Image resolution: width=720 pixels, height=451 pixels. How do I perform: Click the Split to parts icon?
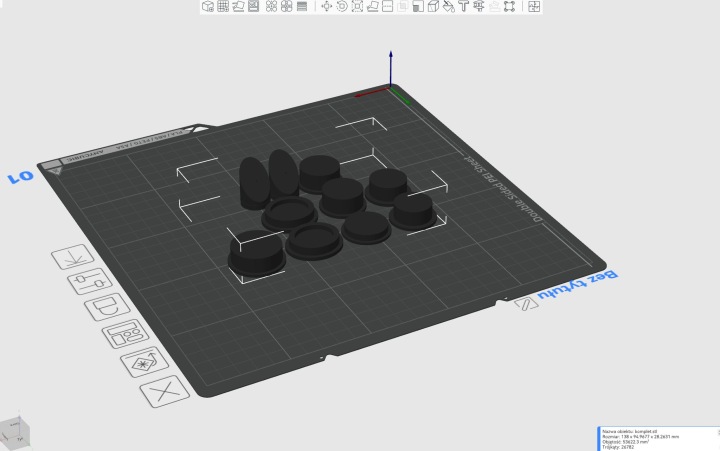point(287,6)
